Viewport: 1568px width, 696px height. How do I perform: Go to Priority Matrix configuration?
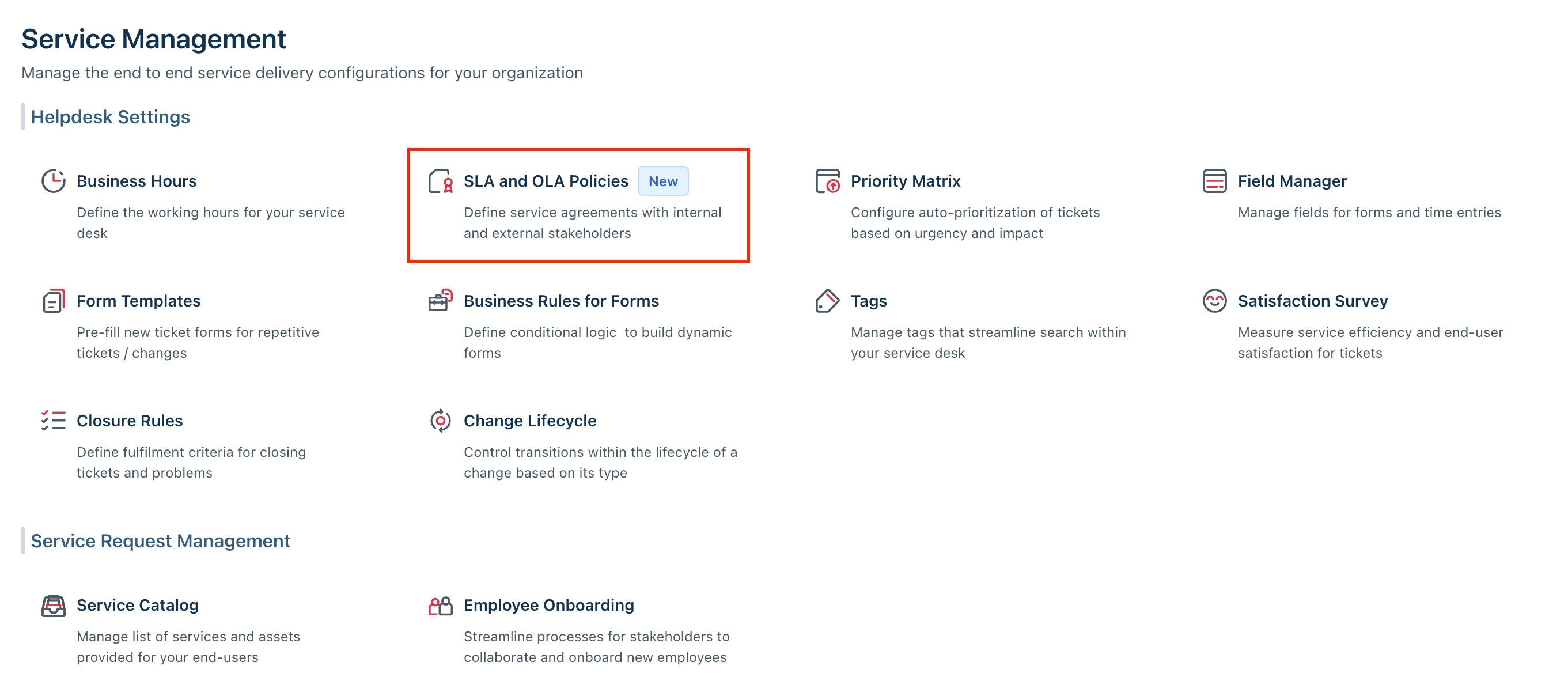pos(905,181)
